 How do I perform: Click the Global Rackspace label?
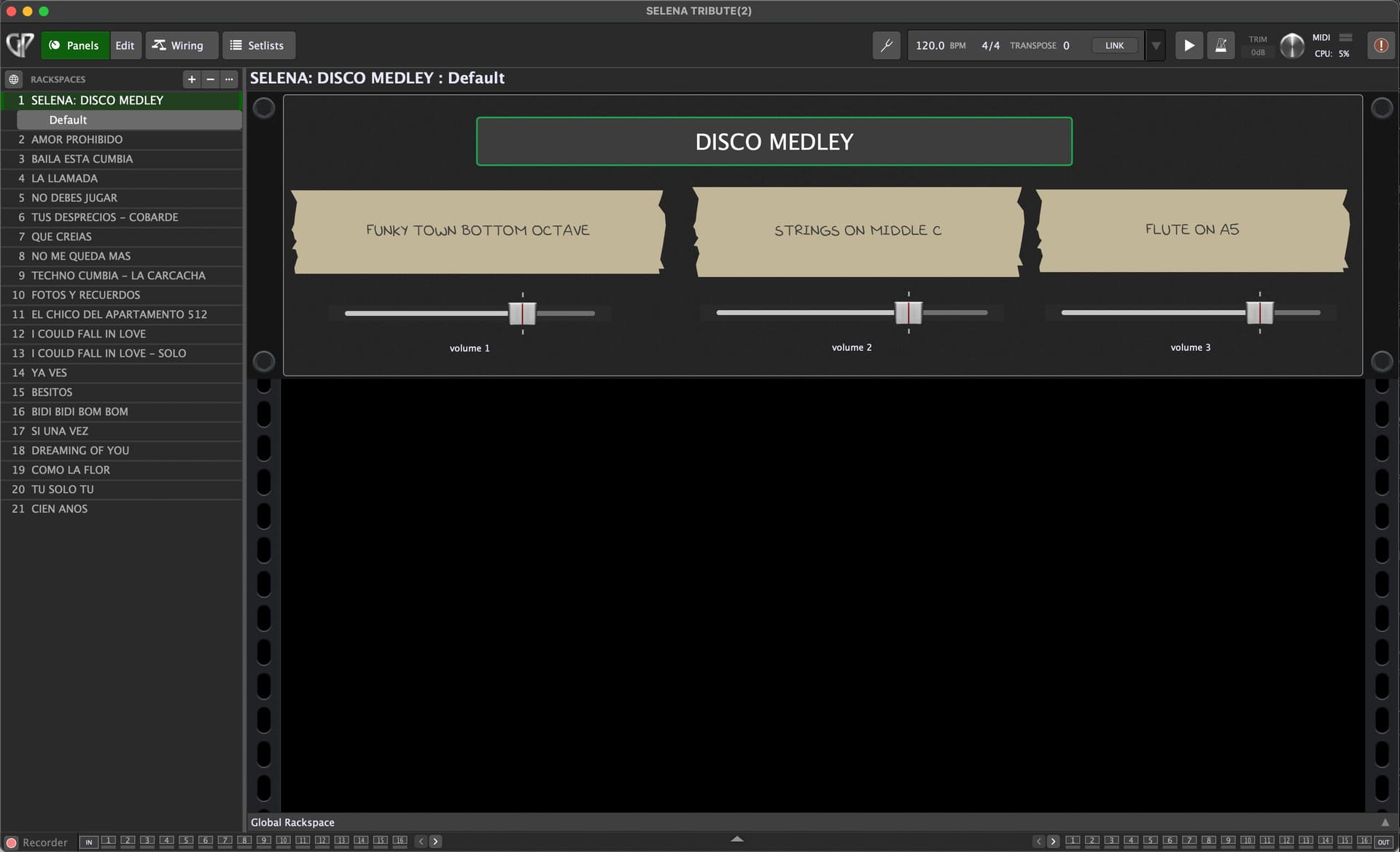(292, 822)
